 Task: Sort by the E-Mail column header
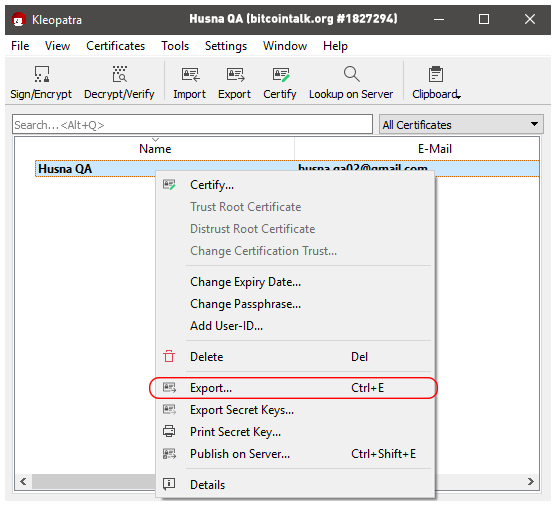[435, 149]
